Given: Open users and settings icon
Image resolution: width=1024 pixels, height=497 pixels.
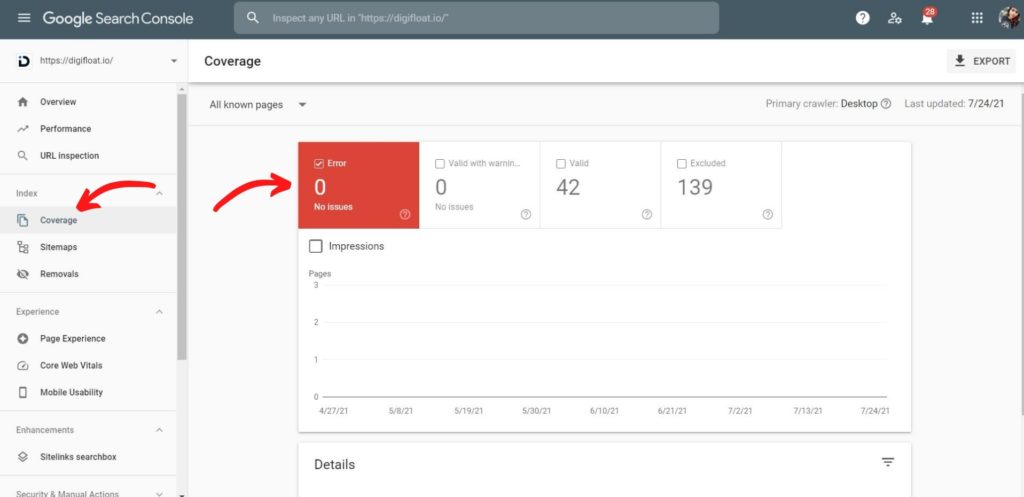Looking at the screenshot, I should pyautogui.click(x=895, y=18).
